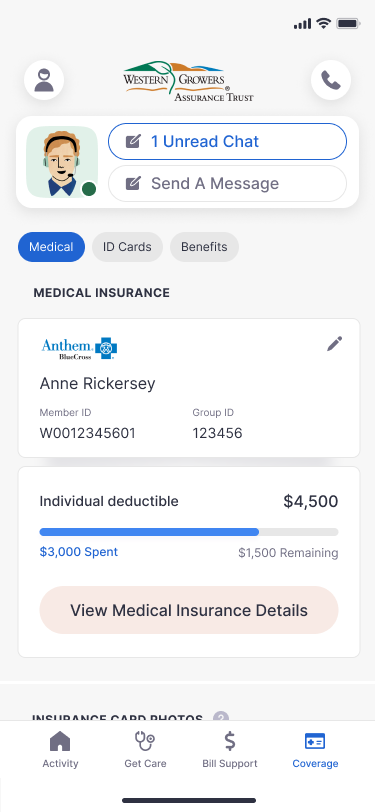This screenshot has height=812, width=375.
Task: Select the Medical tab
Action: tap(51, 247)
